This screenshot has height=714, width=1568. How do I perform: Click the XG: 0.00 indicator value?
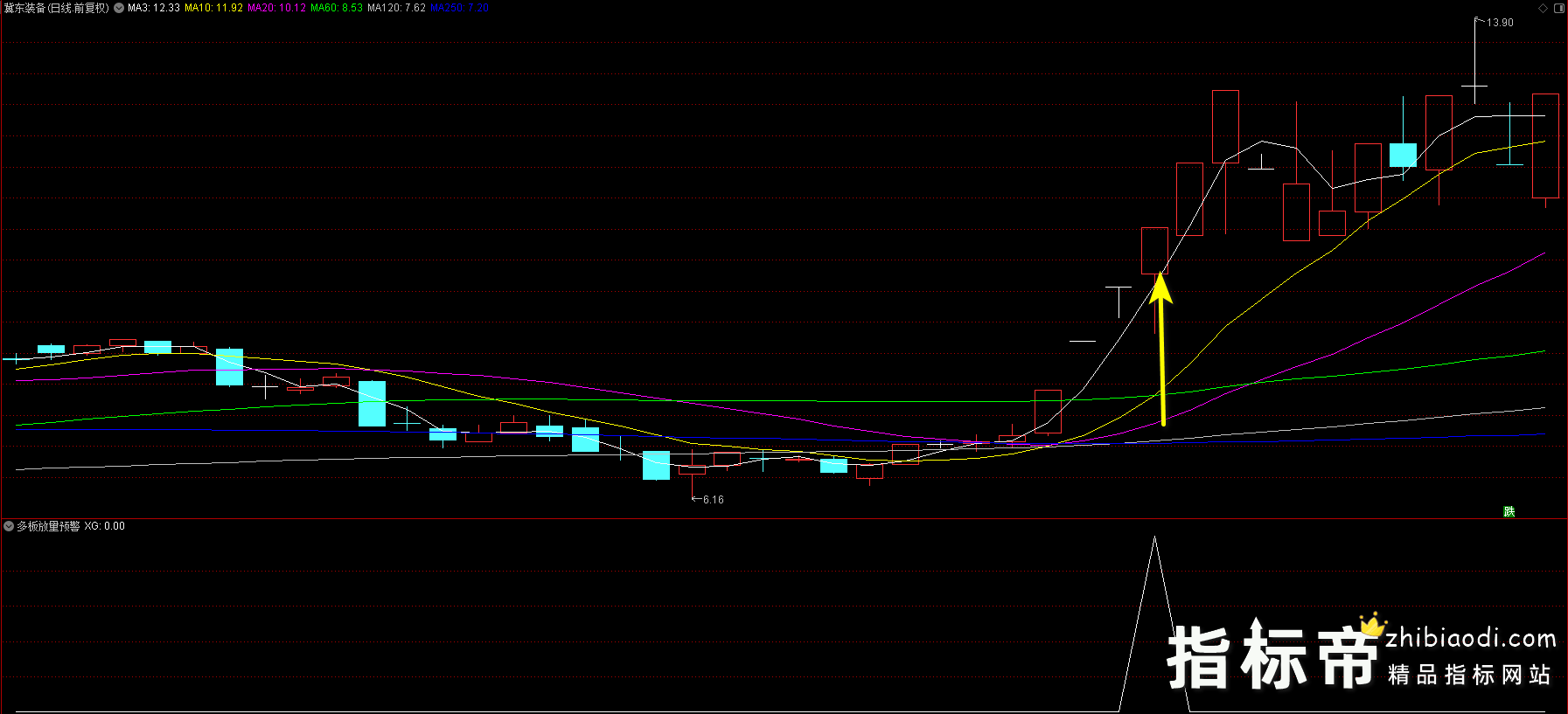tap(104, 526)
